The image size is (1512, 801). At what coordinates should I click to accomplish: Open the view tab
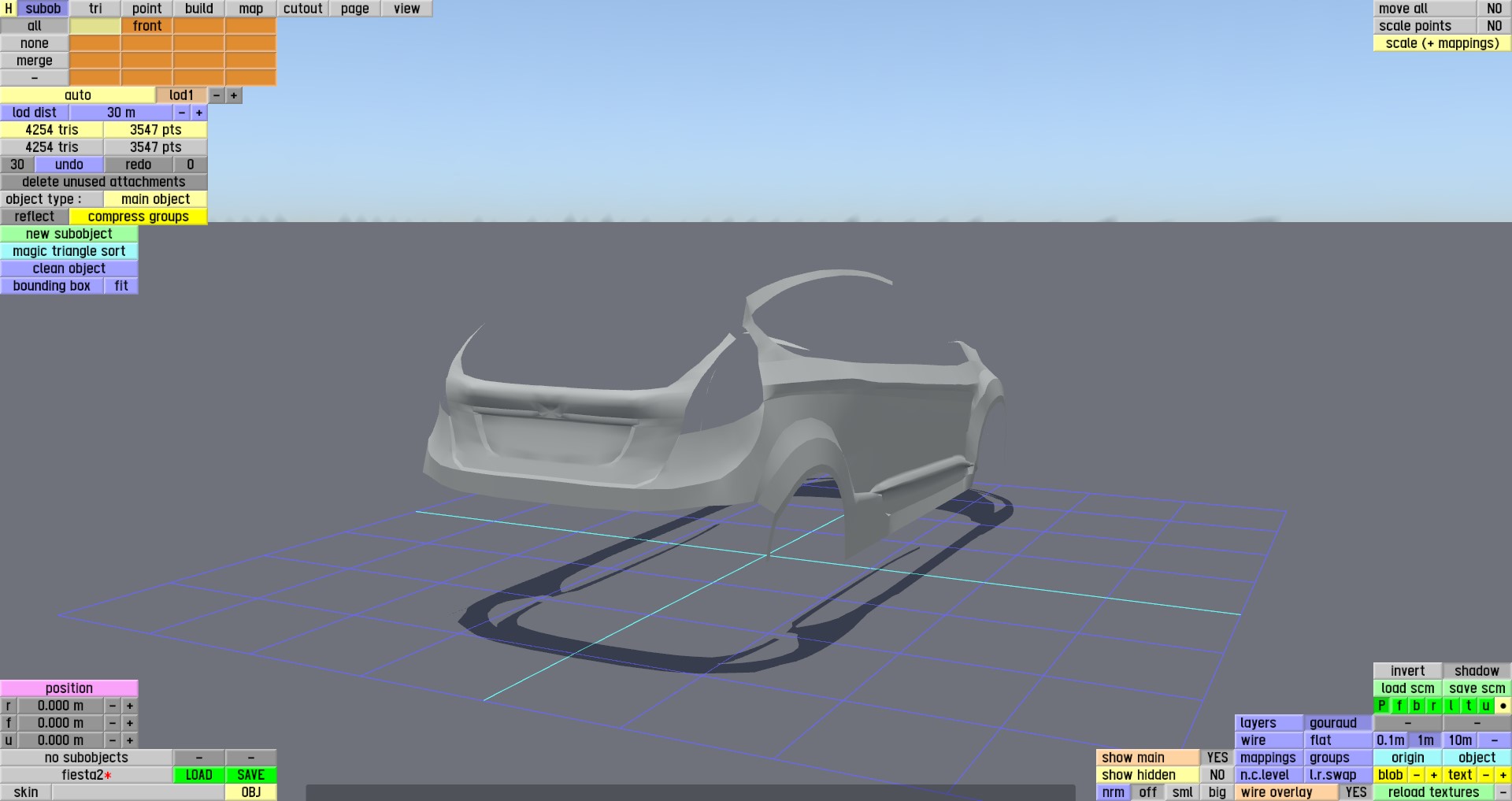(x=407, y=9)
